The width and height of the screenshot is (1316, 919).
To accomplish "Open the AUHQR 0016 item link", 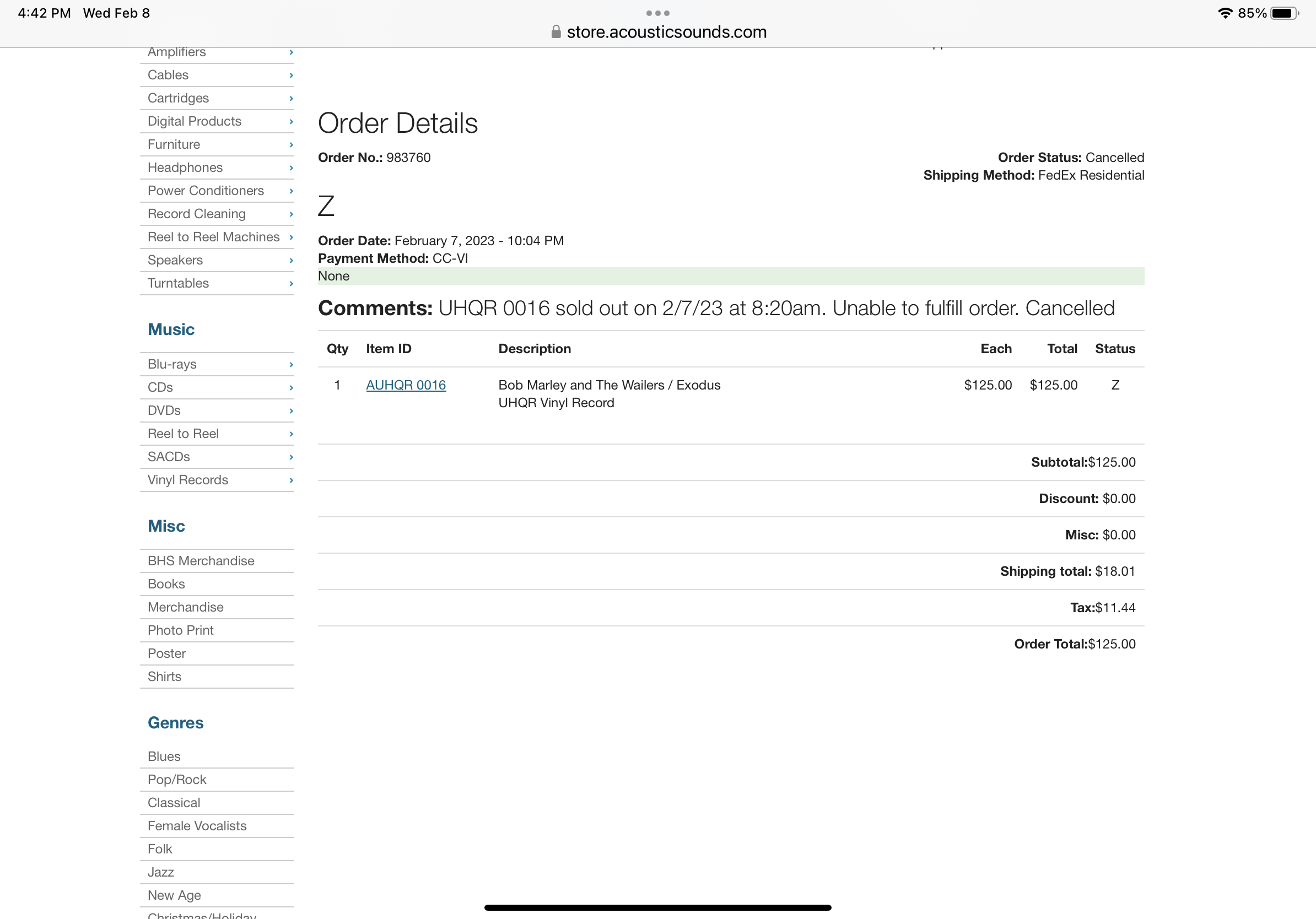I will (x=406, y=385).
